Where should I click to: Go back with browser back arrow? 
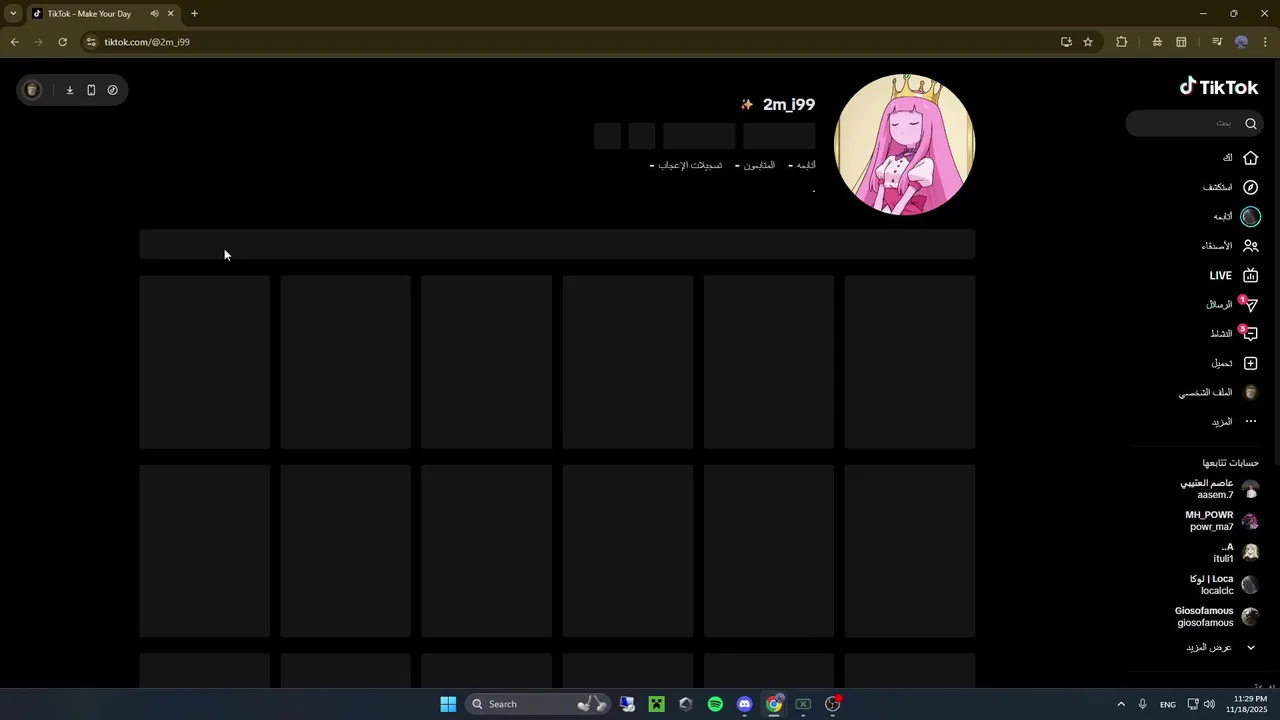point(14,42)
